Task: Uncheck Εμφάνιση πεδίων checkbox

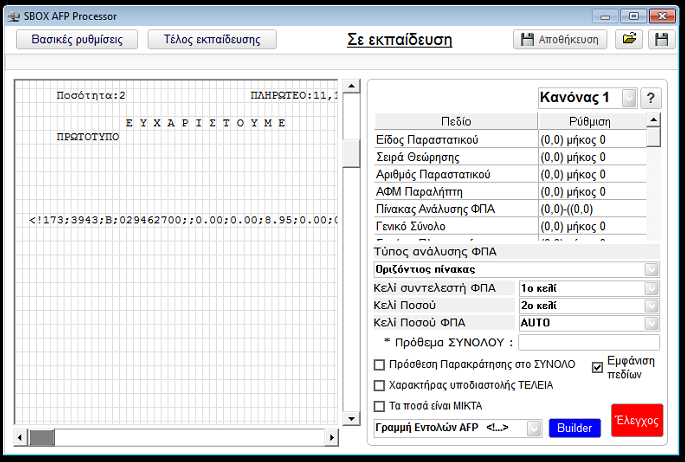Action: (x=597, y=368)
